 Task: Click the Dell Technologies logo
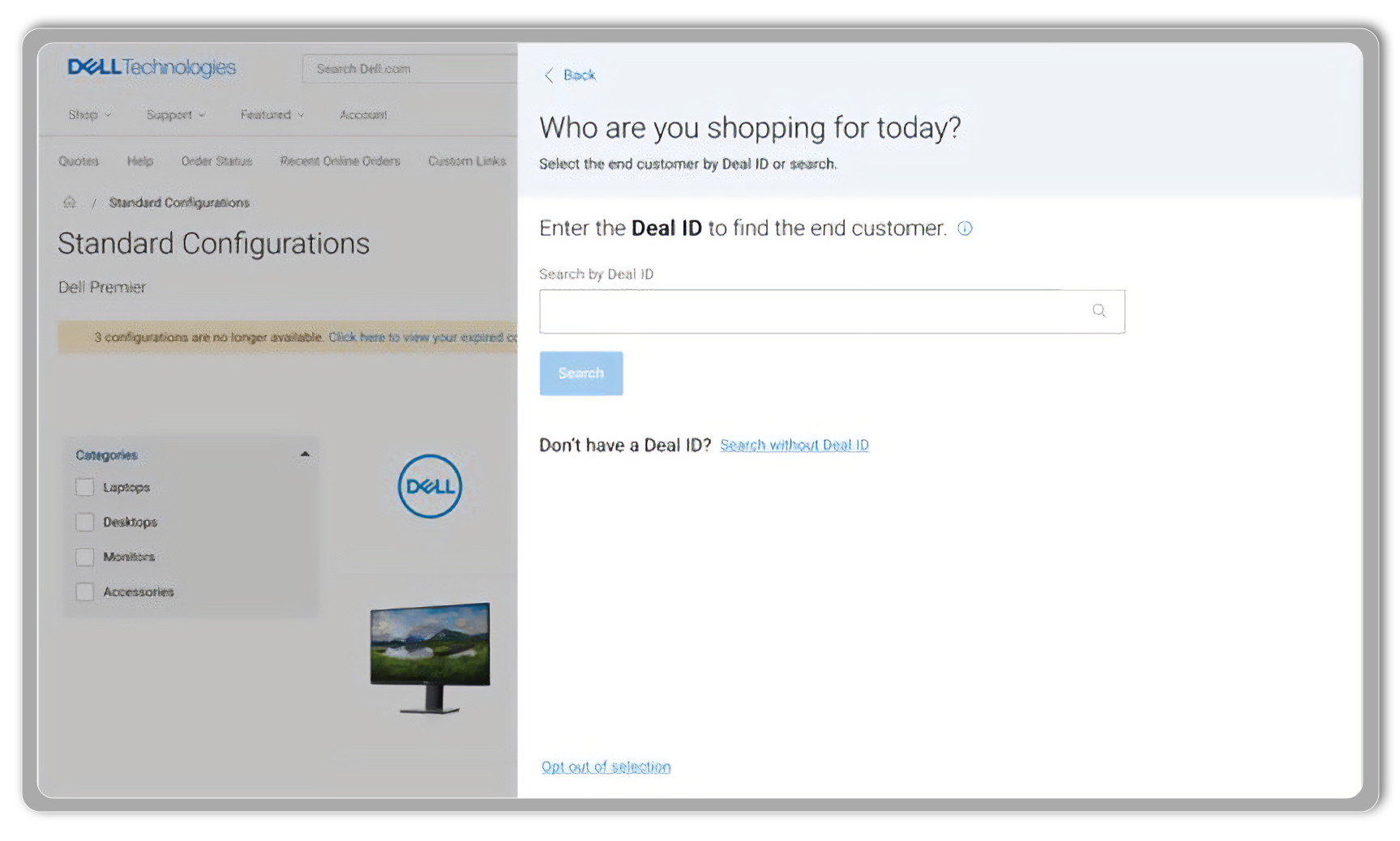(151, 68)
